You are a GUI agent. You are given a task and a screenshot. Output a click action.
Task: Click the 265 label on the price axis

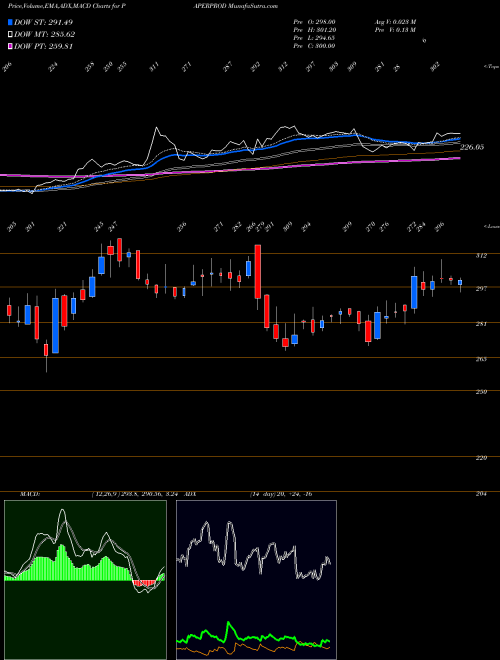click(x=481, y=359)
